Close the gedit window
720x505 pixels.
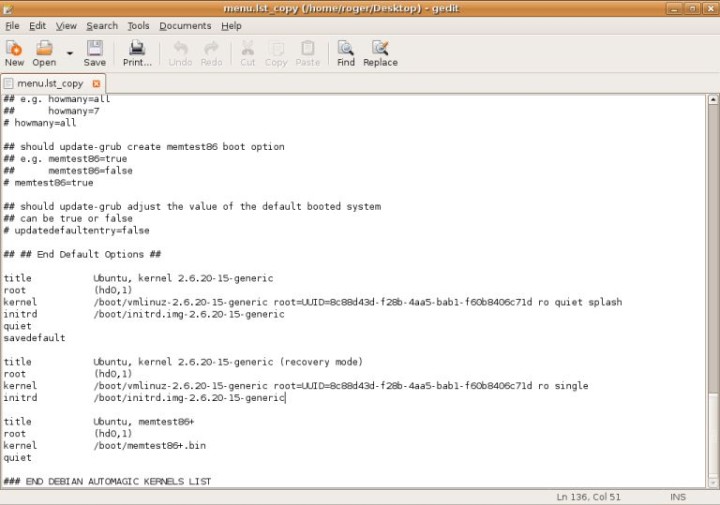[710, 9]
